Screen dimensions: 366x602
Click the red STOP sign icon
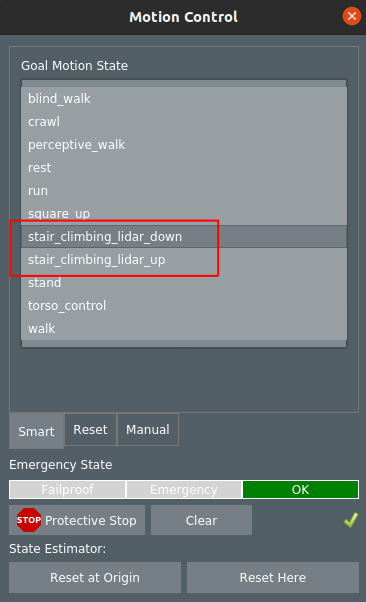(x=29, y=520)
